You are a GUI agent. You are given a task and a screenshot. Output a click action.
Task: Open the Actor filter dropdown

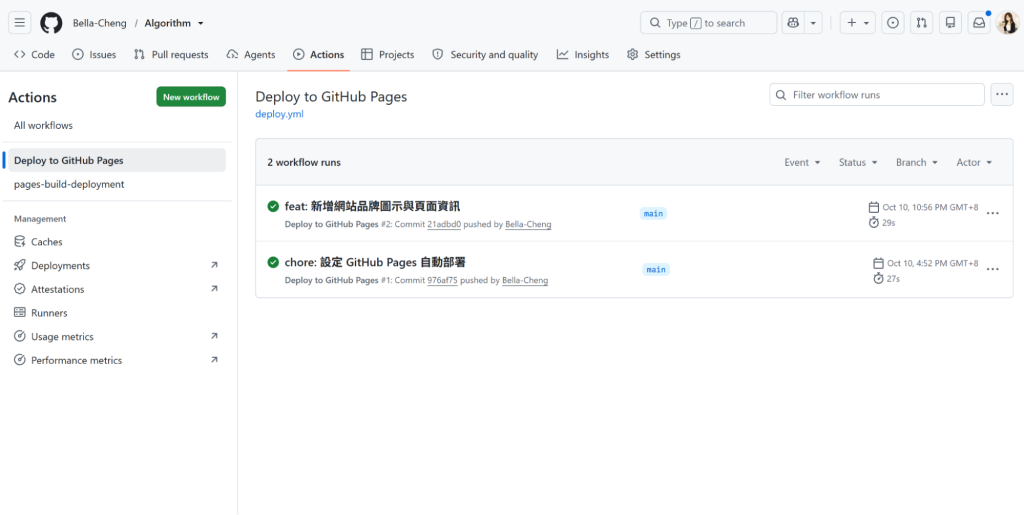pyautogui.click(x=974, y=163)
